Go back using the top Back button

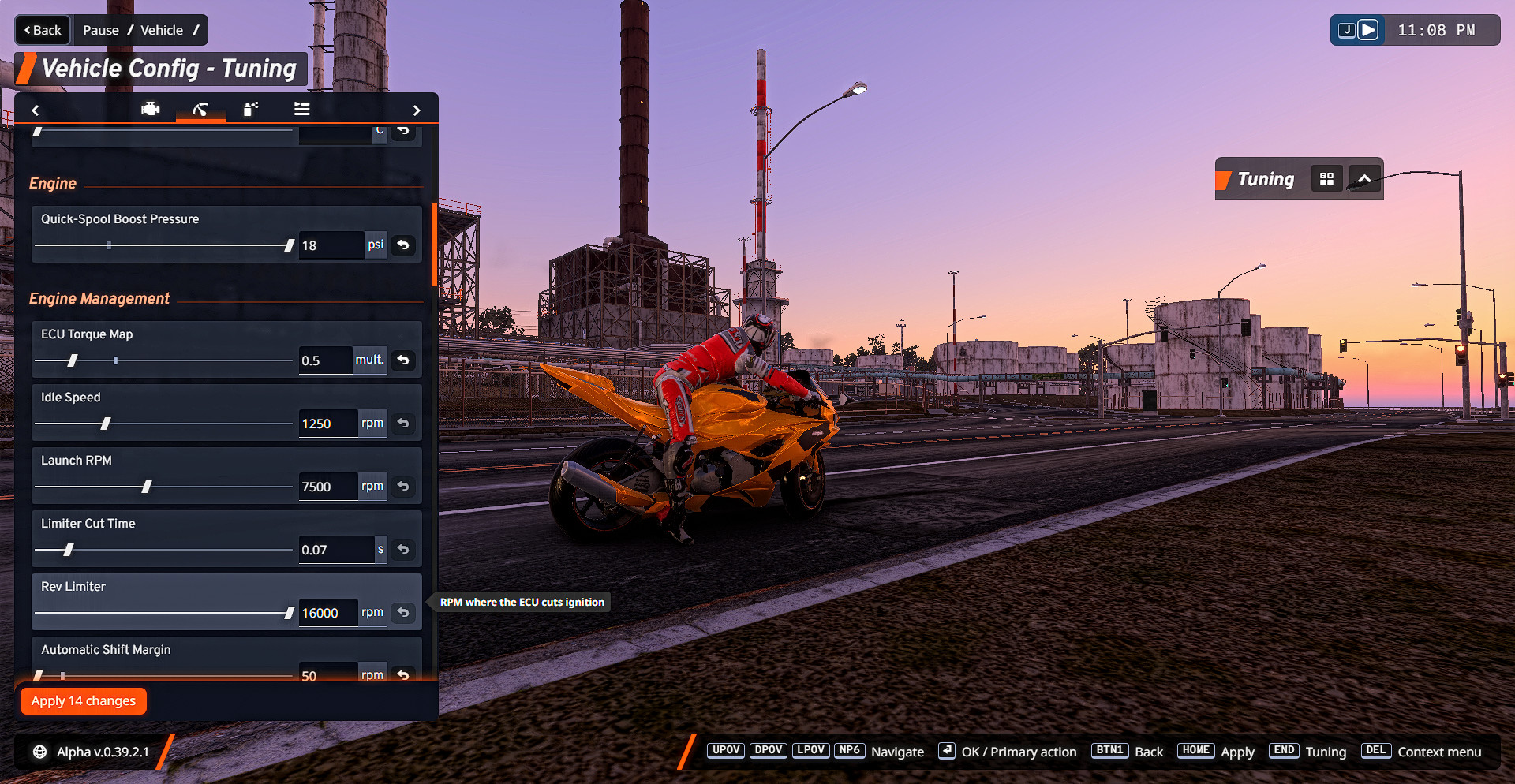(x=43, y=30)
